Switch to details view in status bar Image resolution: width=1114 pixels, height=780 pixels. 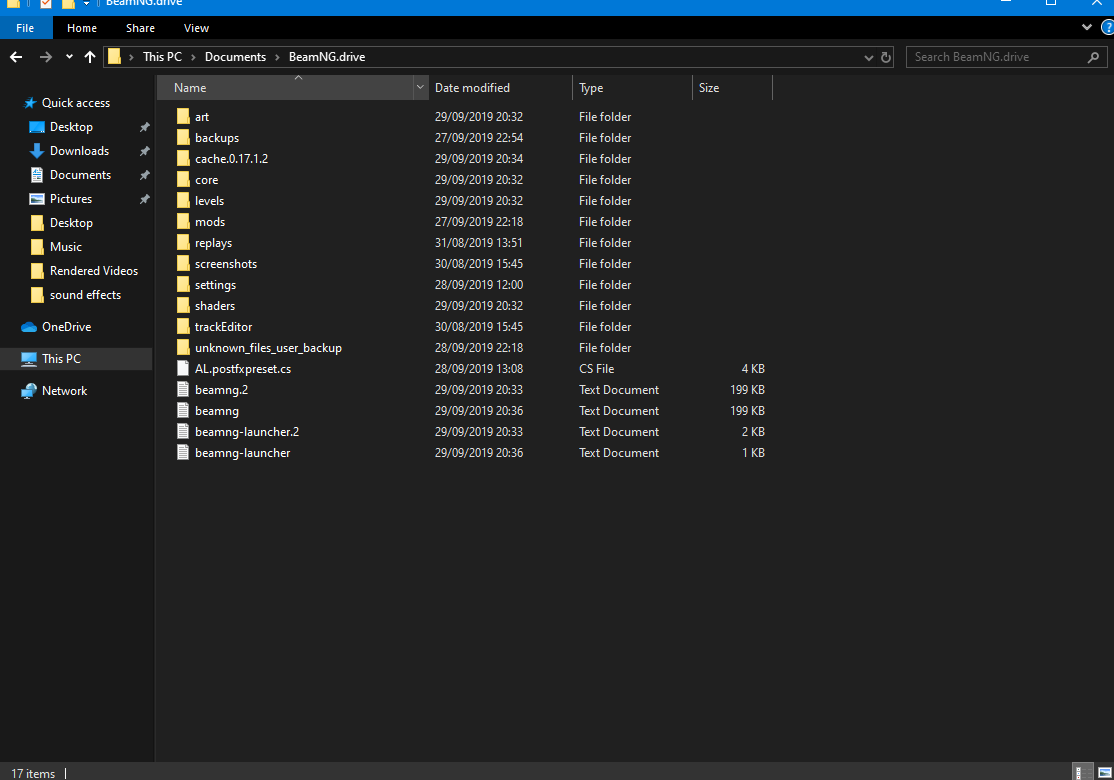click(x=1082, y=773)
